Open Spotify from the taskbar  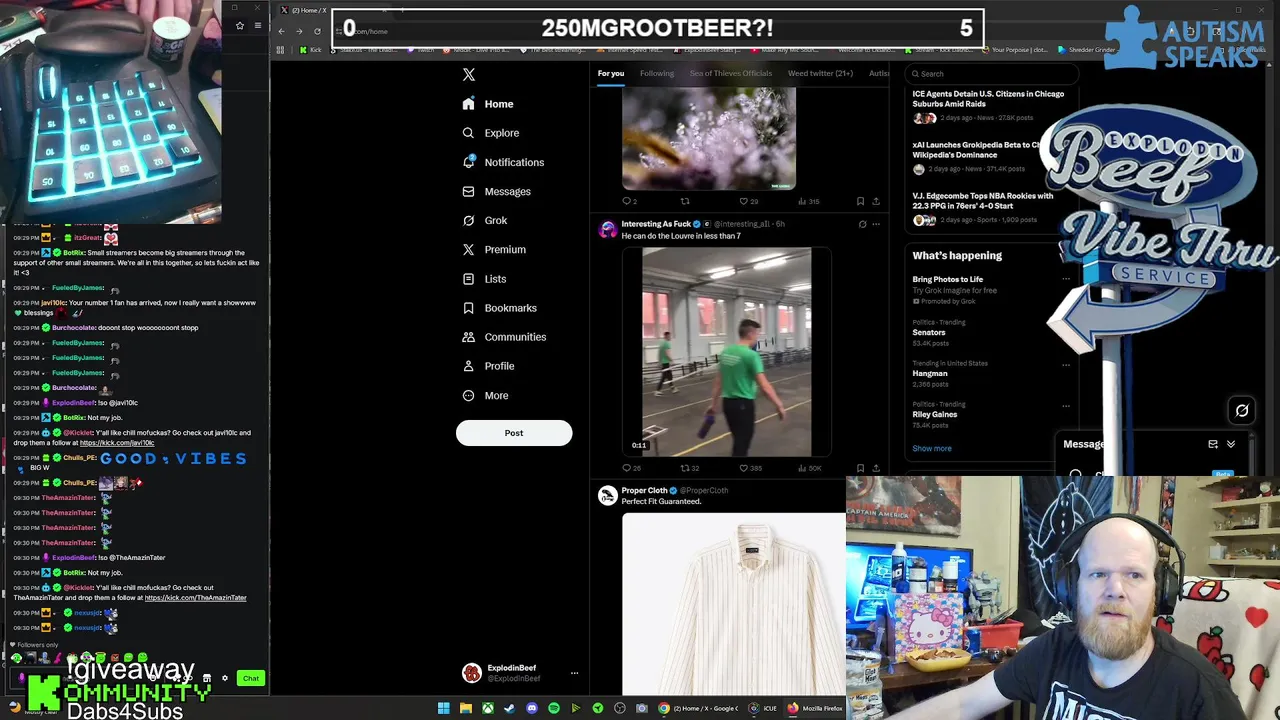pos(554,708)
